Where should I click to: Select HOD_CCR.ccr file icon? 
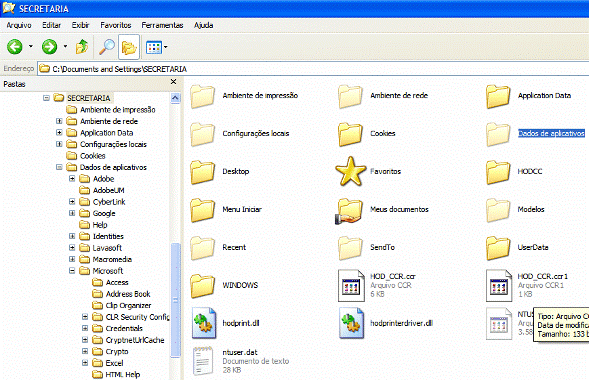(x=351, y=286)
